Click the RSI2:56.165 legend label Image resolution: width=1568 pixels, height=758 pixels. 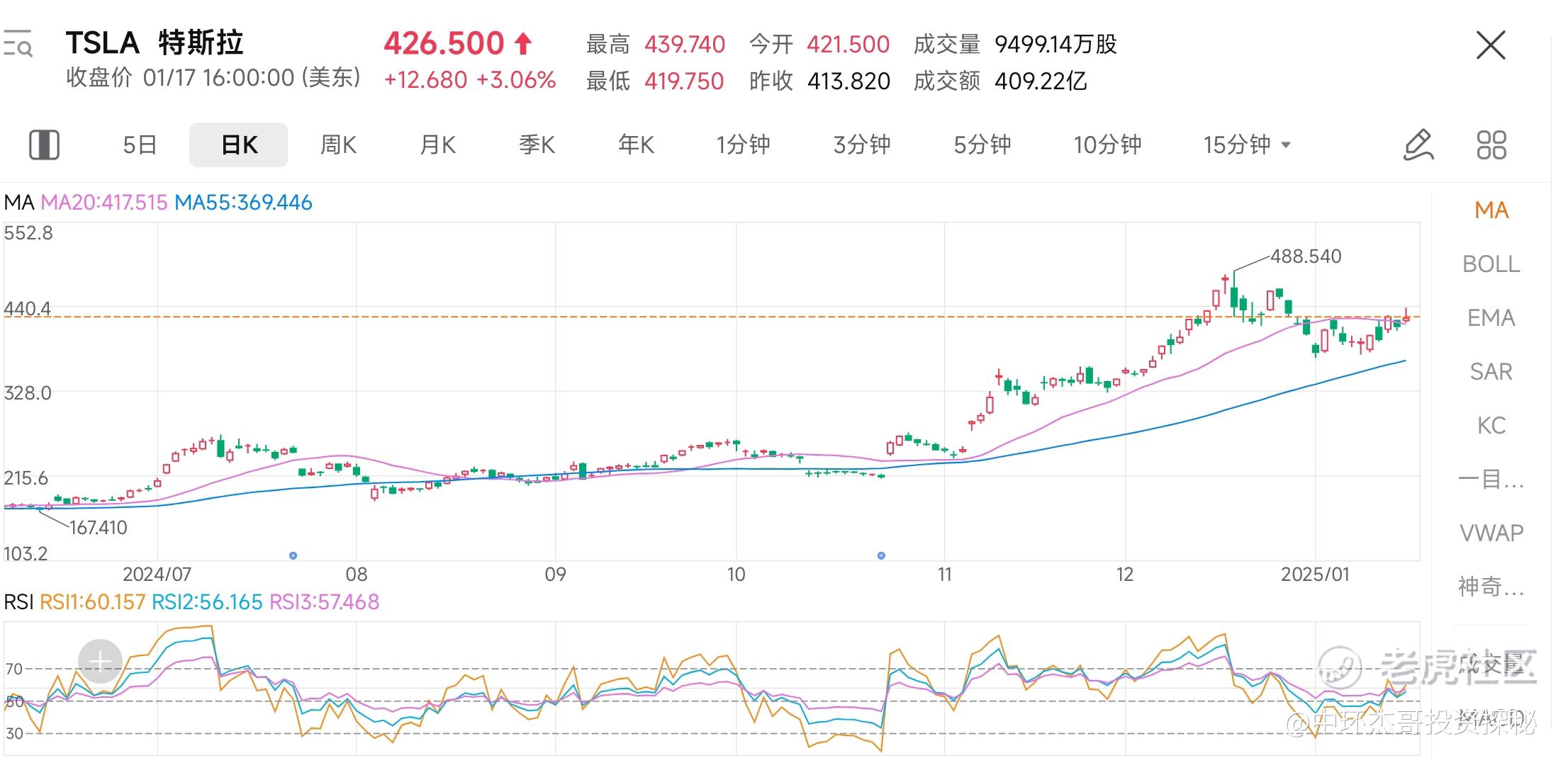tap(207, 602)
